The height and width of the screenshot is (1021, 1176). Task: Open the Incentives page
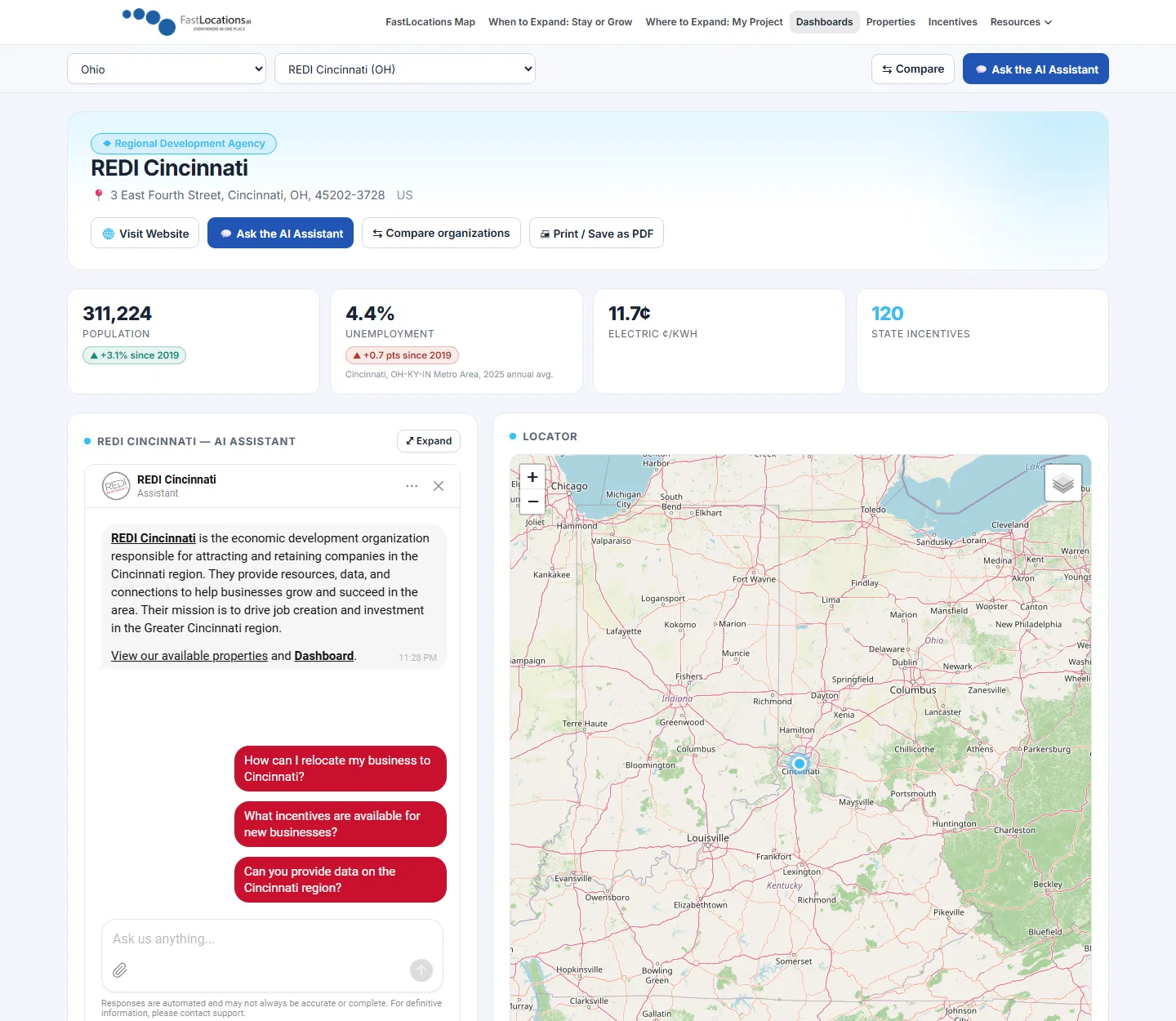(x=952, y=22)
